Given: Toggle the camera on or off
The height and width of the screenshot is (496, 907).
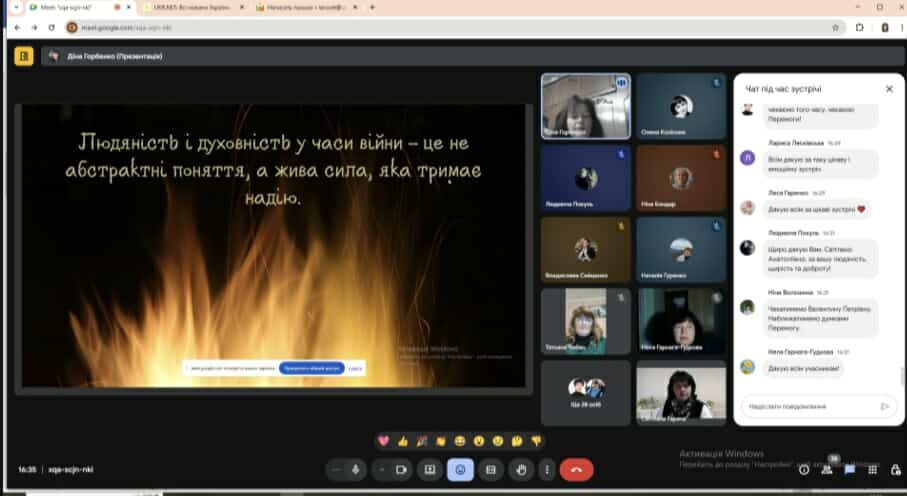Looking at the screenshot, I should [401, 469].
